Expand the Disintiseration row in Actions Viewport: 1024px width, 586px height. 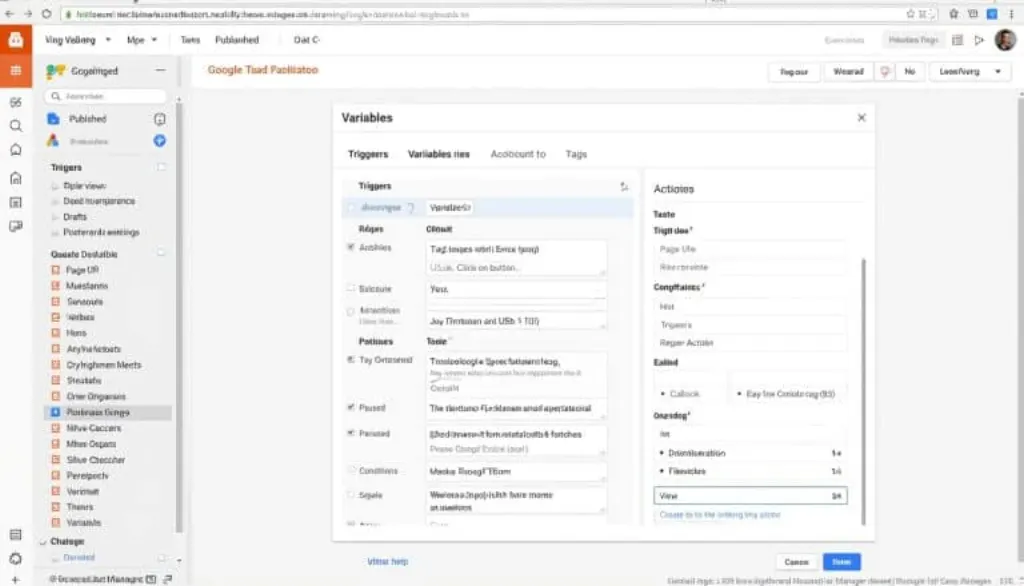point(750,453)
